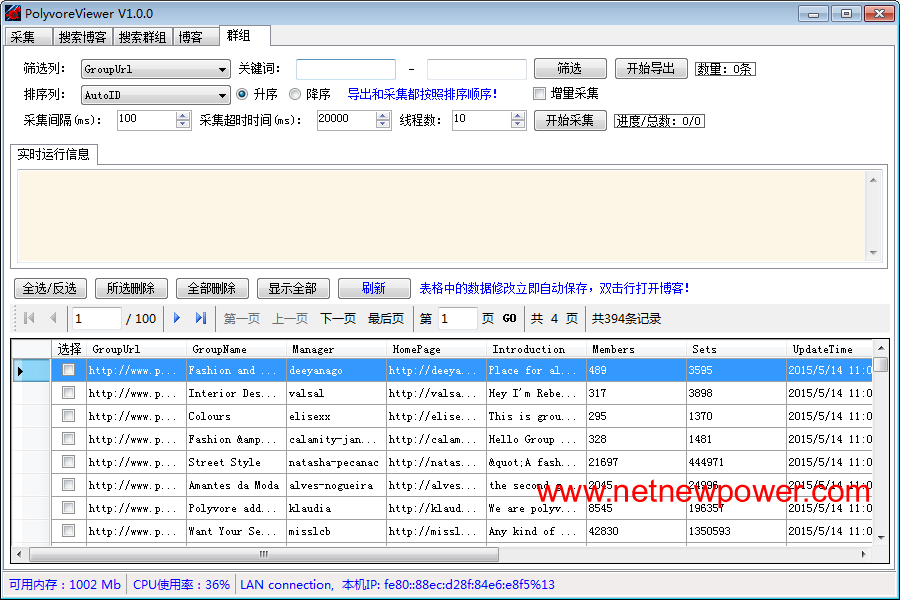Check the calamity-jan row checkbox
This screenshot has width=900, height=600.
tap(68, 439)
